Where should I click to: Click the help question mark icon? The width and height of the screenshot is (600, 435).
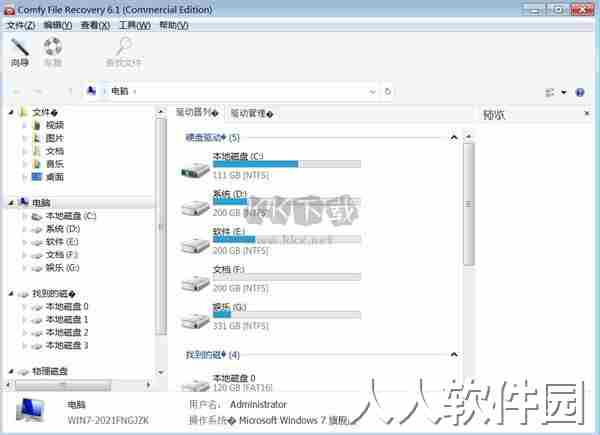(x=580, y=92)
